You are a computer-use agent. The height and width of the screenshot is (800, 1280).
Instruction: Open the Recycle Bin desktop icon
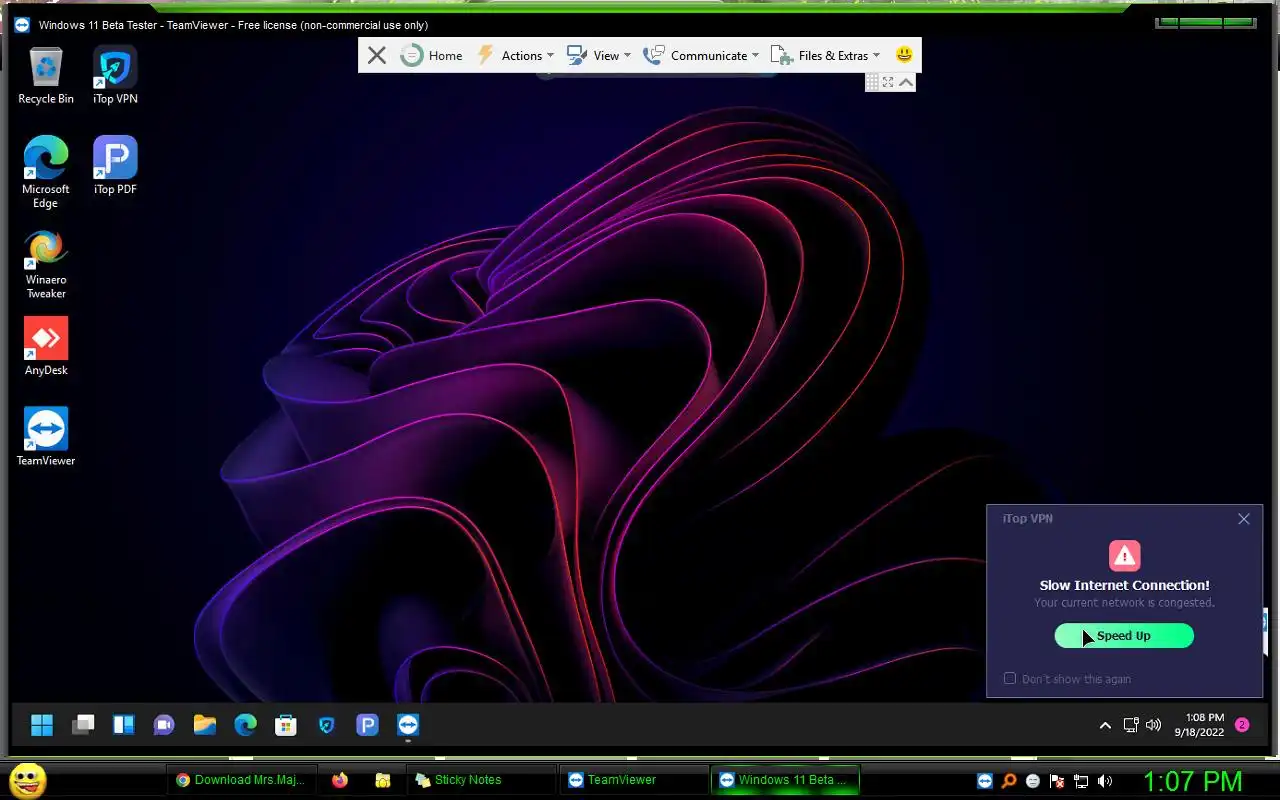[x=46, y=76]
